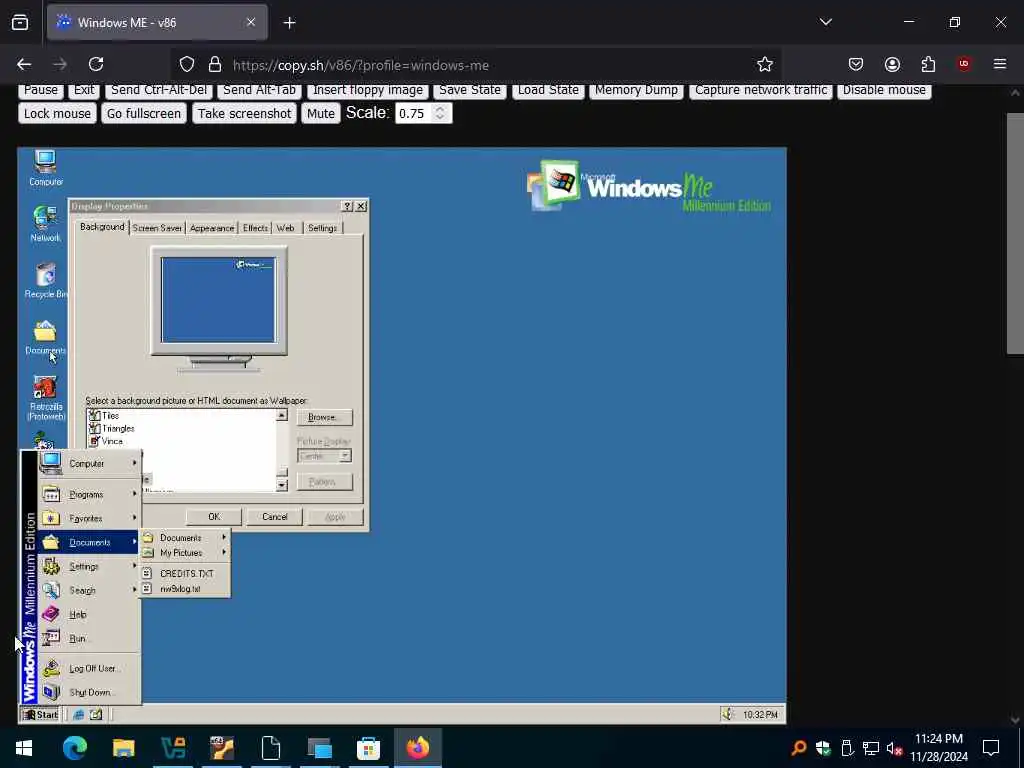Click the Disable mouse button
The image size is (1024, 768).
(884, 90)
